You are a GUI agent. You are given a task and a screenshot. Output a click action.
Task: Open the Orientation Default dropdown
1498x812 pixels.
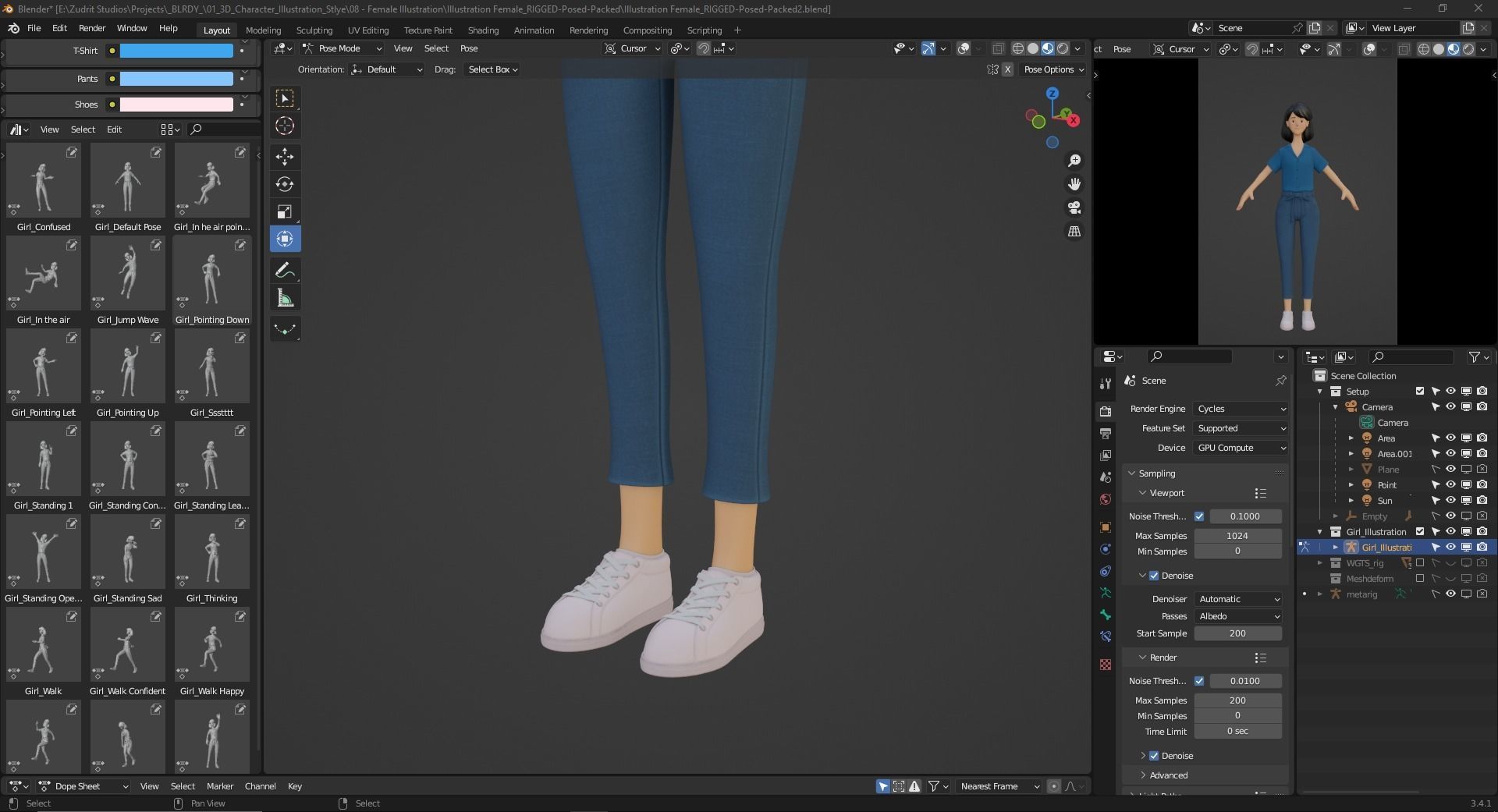(386, 69)
